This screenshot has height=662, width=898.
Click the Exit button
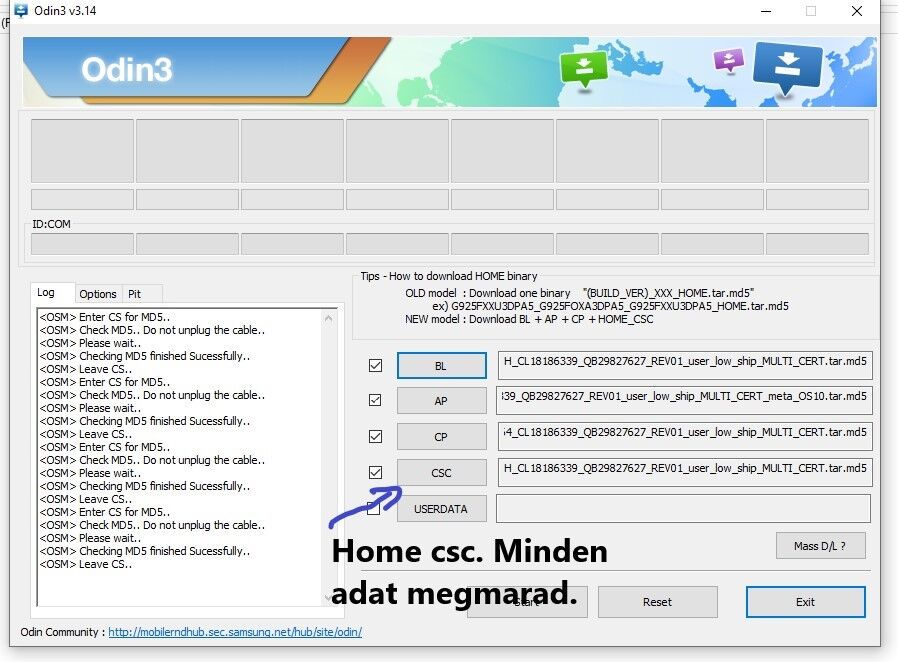pos(805,602)
